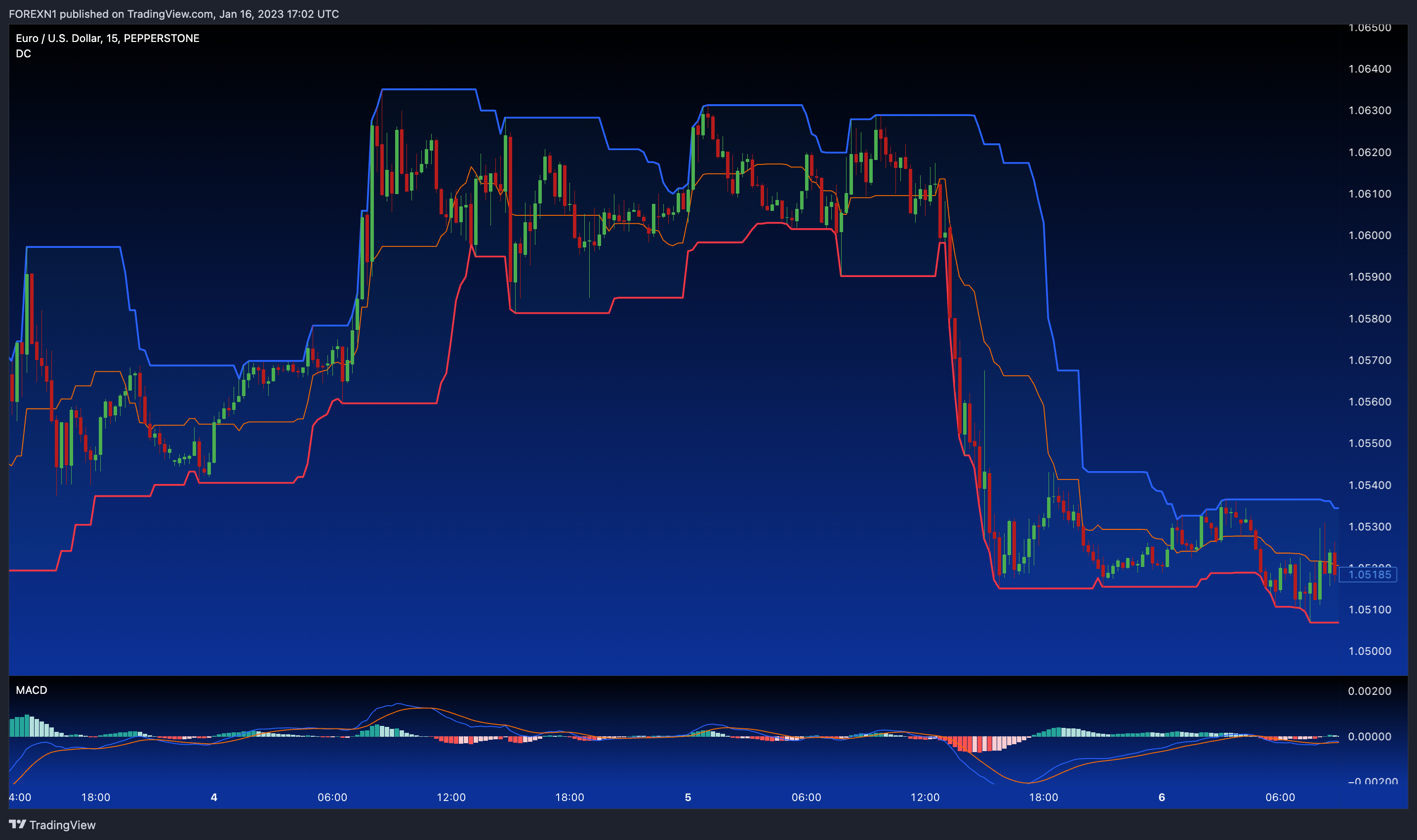Image resolution: width=1417 pixels, height=840 pixels.
Task: Click the 06:00 label after day 5
Action: pos(806,798)
